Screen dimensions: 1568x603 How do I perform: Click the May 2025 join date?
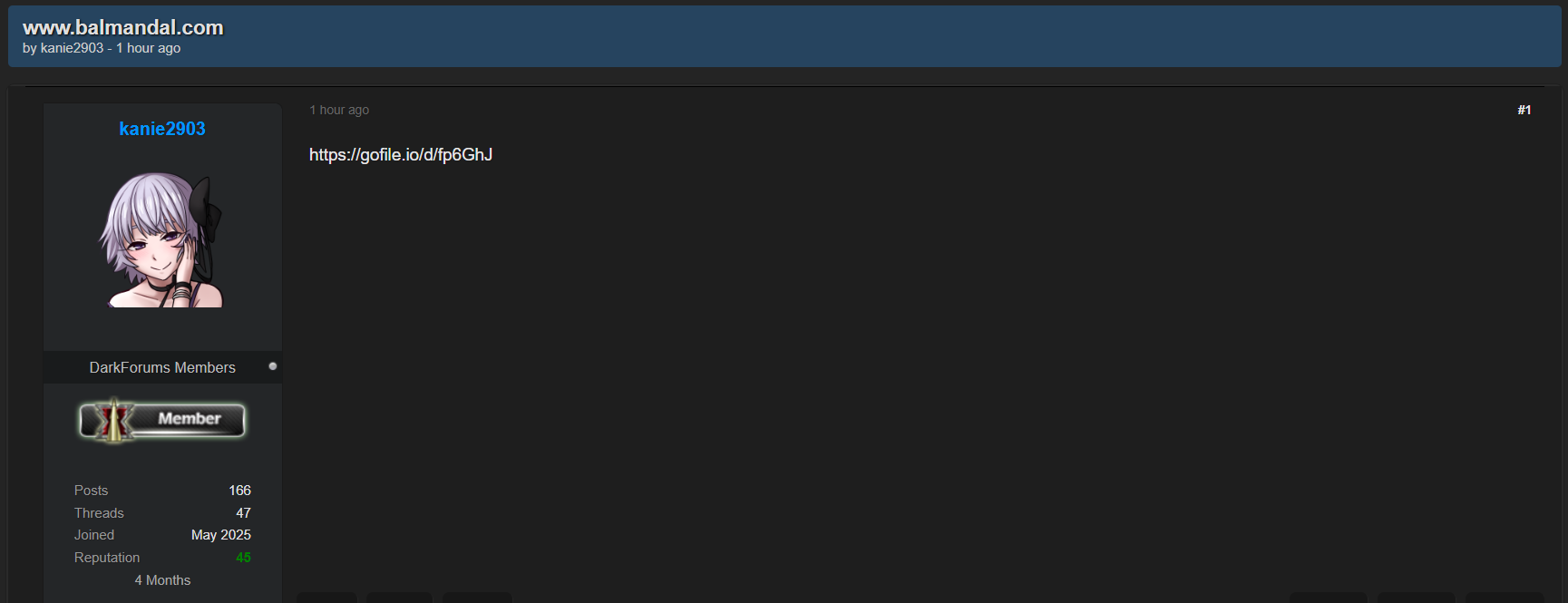point(220,535)
